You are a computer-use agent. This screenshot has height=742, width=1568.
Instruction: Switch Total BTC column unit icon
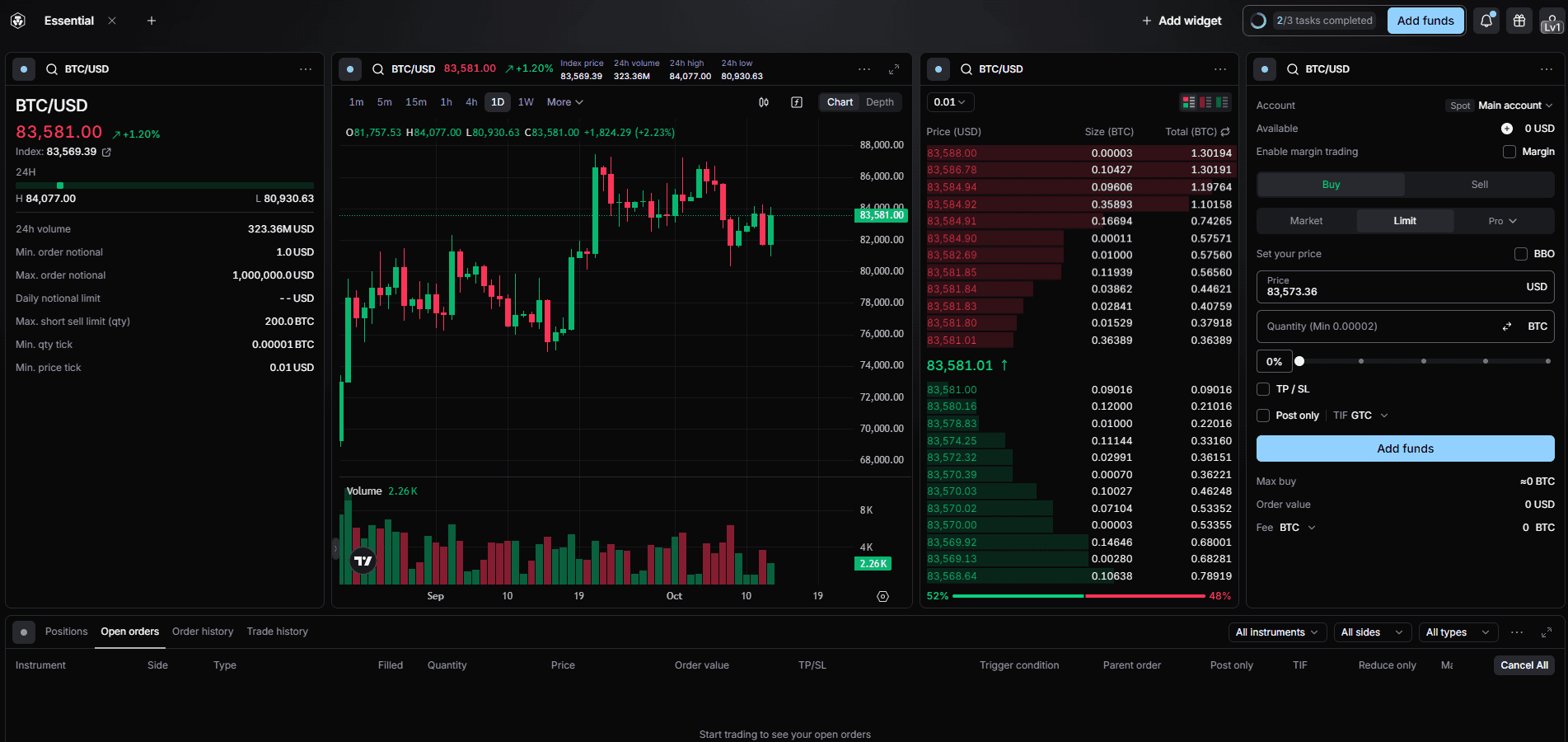(1225, 132)
